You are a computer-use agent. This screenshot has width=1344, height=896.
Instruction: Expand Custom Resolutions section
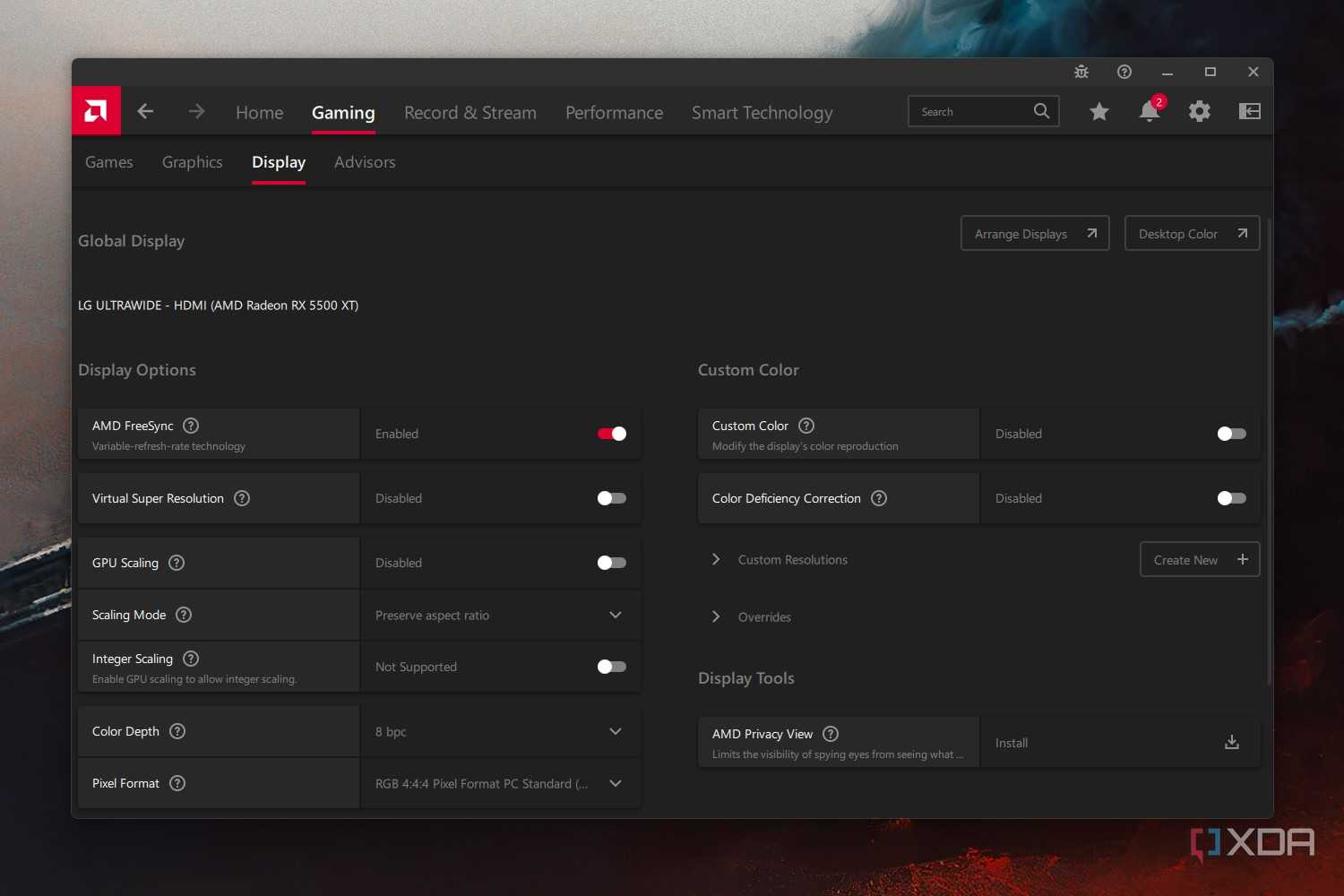pos(716,559)
